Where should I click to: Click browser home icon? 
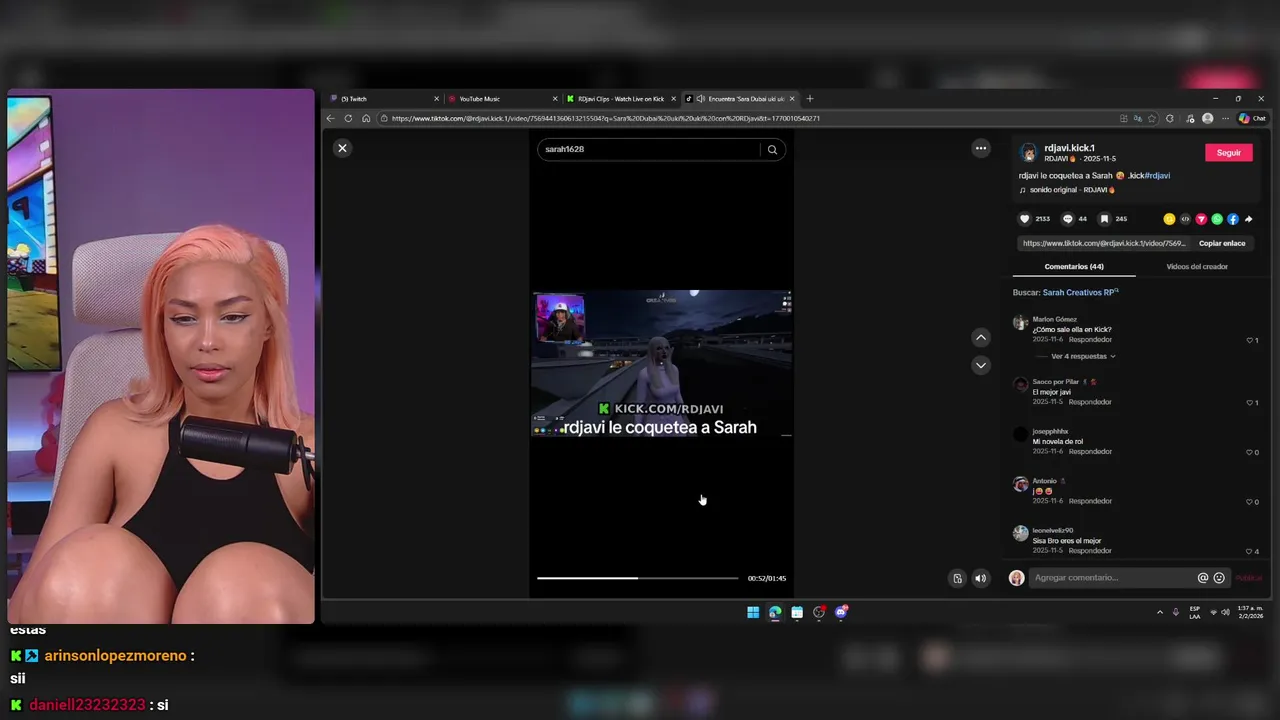click(x=366, y=118)
